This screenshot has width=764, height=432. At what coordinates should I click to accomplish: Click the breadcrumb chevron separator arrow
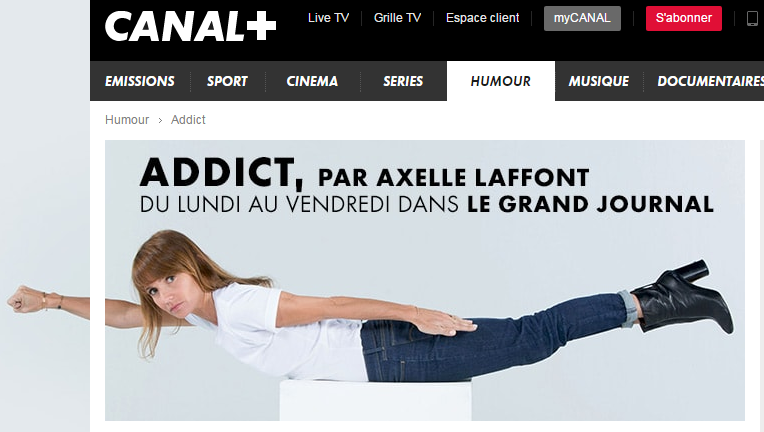[160, 120]
